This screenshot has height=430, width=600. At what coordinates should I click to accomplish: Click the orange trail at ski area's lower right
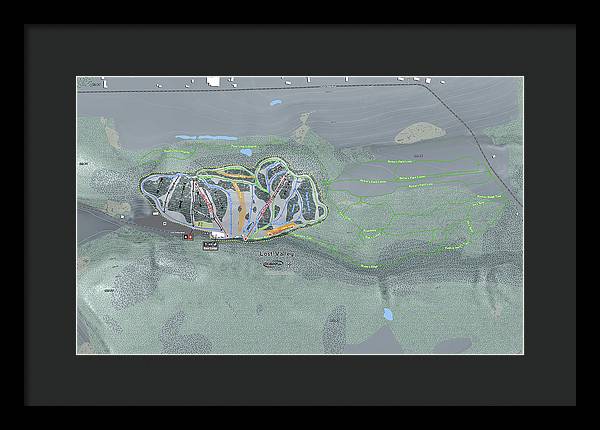(282, 229)
